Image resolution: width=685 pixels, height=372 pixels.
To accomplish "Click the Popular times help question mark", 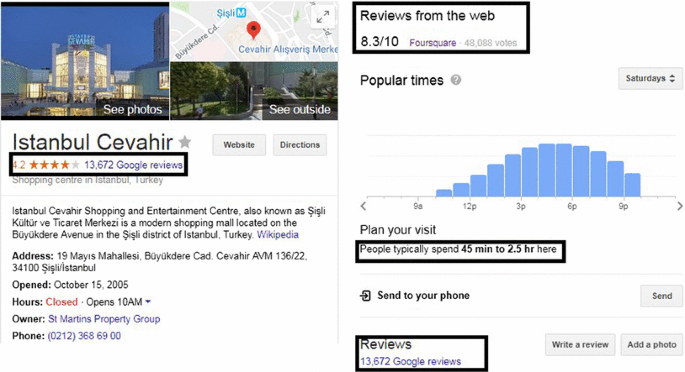I will pyautogui.click(x=456, y=80).
